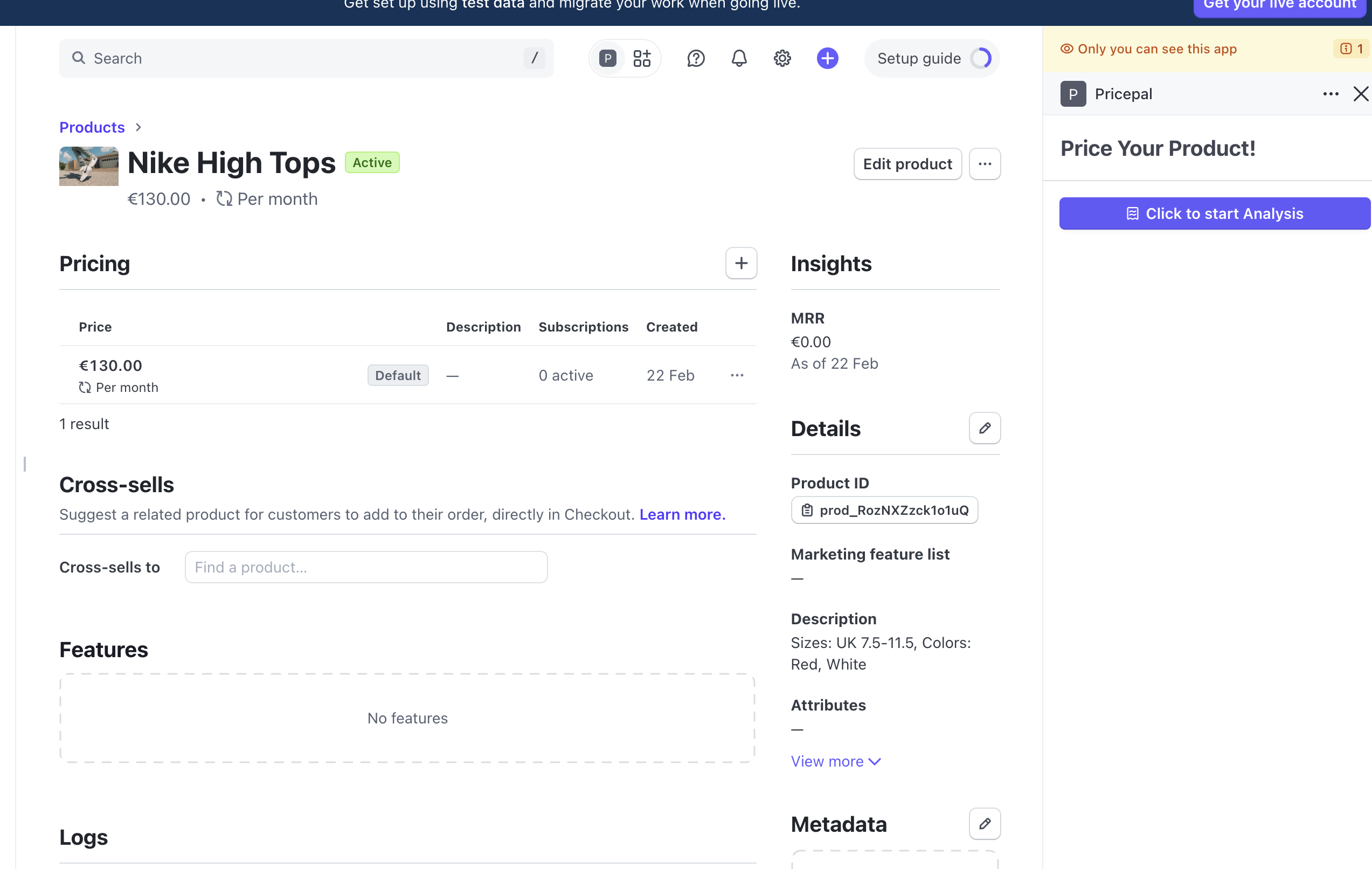Image resolution: width=1372 pixels, height=869 pixels.
Task: Edit Metadata with pencil icon
Action: [x=985, y=823]
